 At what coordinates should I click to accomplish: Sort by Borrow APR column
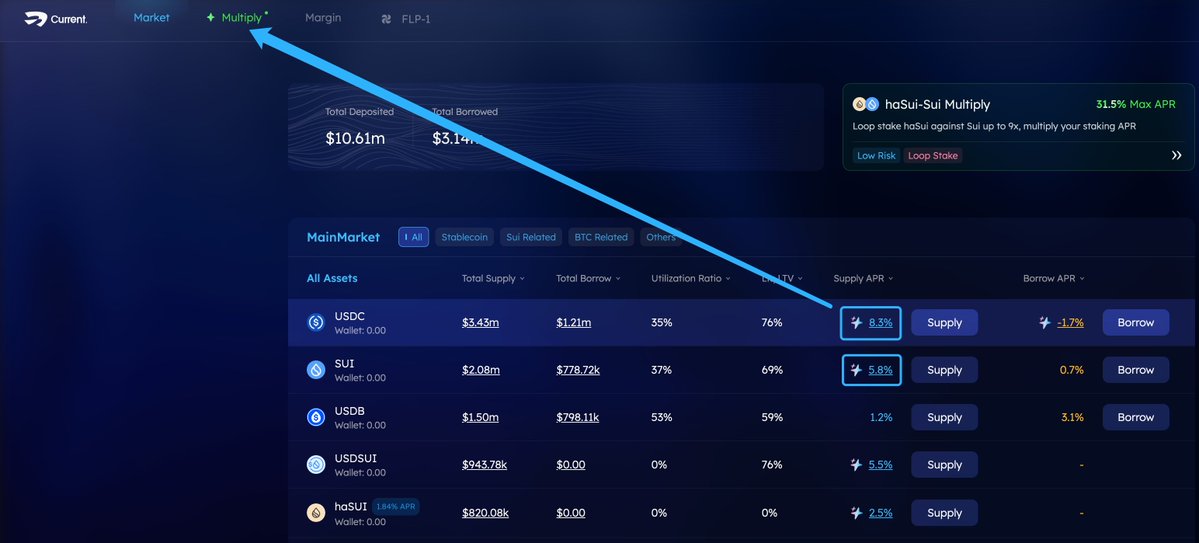click(x=1054, y=278)
